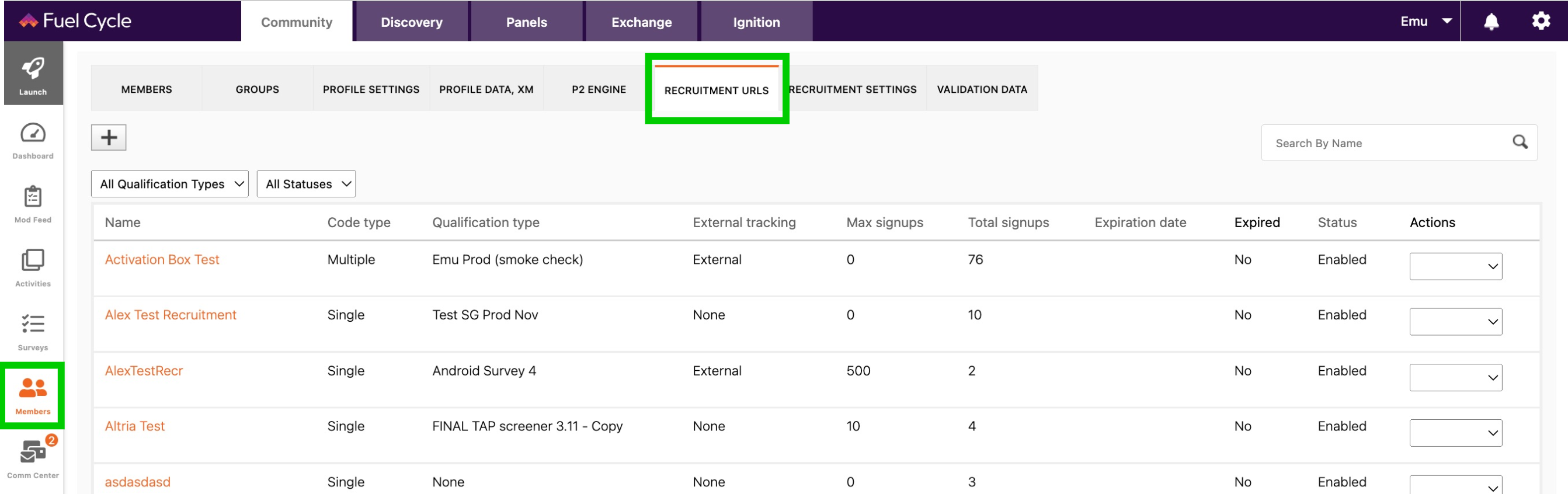This screenshot has height=494, width=1568.
Task: Open Actions dropdown for asdasdasd
Action: [x=1455, y=485]
